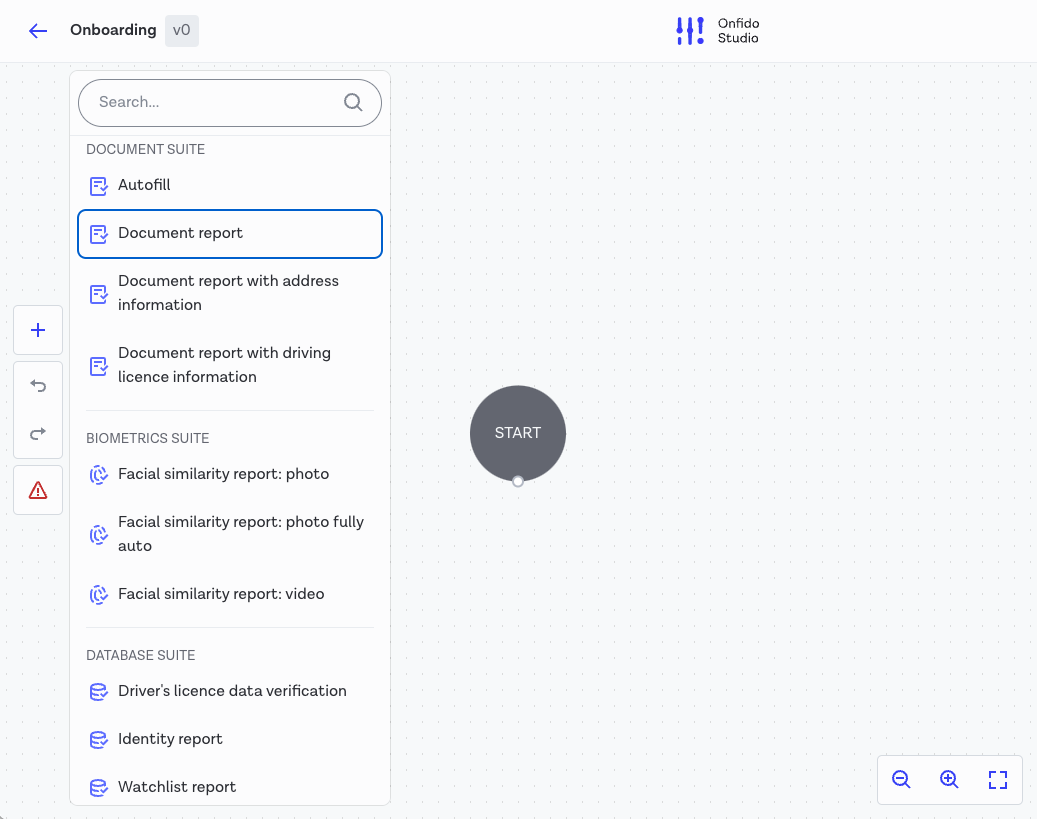
Task: Click the search magnifying glass icon
Action: pos(353,102)
